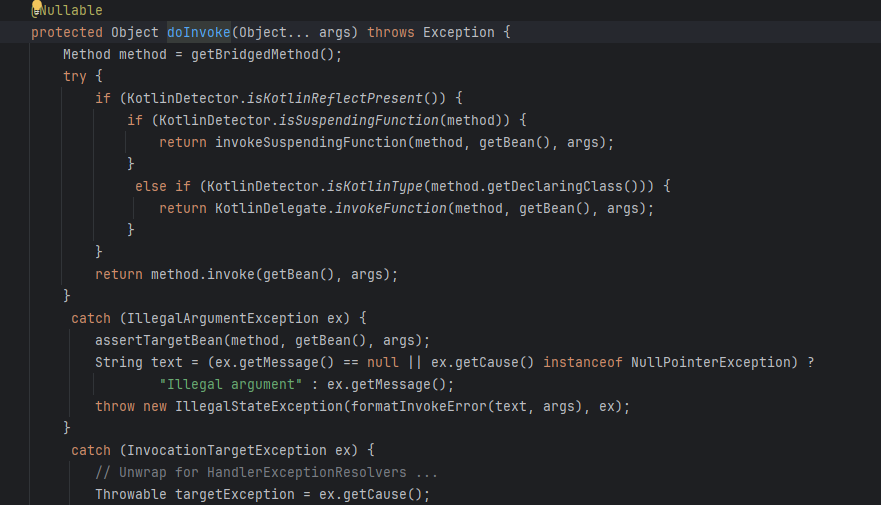Click the null keyword in condition
The image size is (881, 505).
coord(383,362)
